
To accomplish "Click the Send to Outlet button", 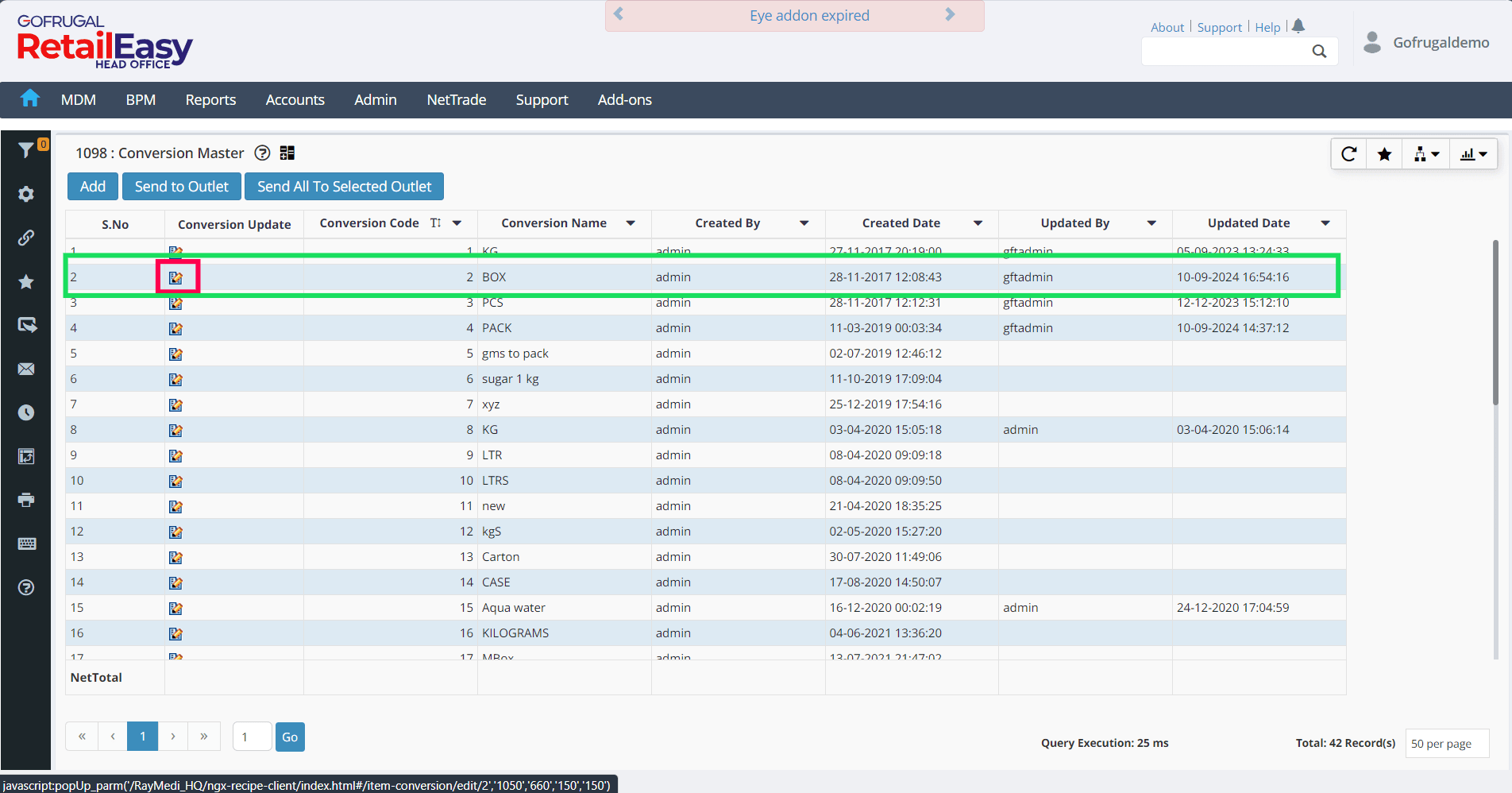I will tap(181, 187).
